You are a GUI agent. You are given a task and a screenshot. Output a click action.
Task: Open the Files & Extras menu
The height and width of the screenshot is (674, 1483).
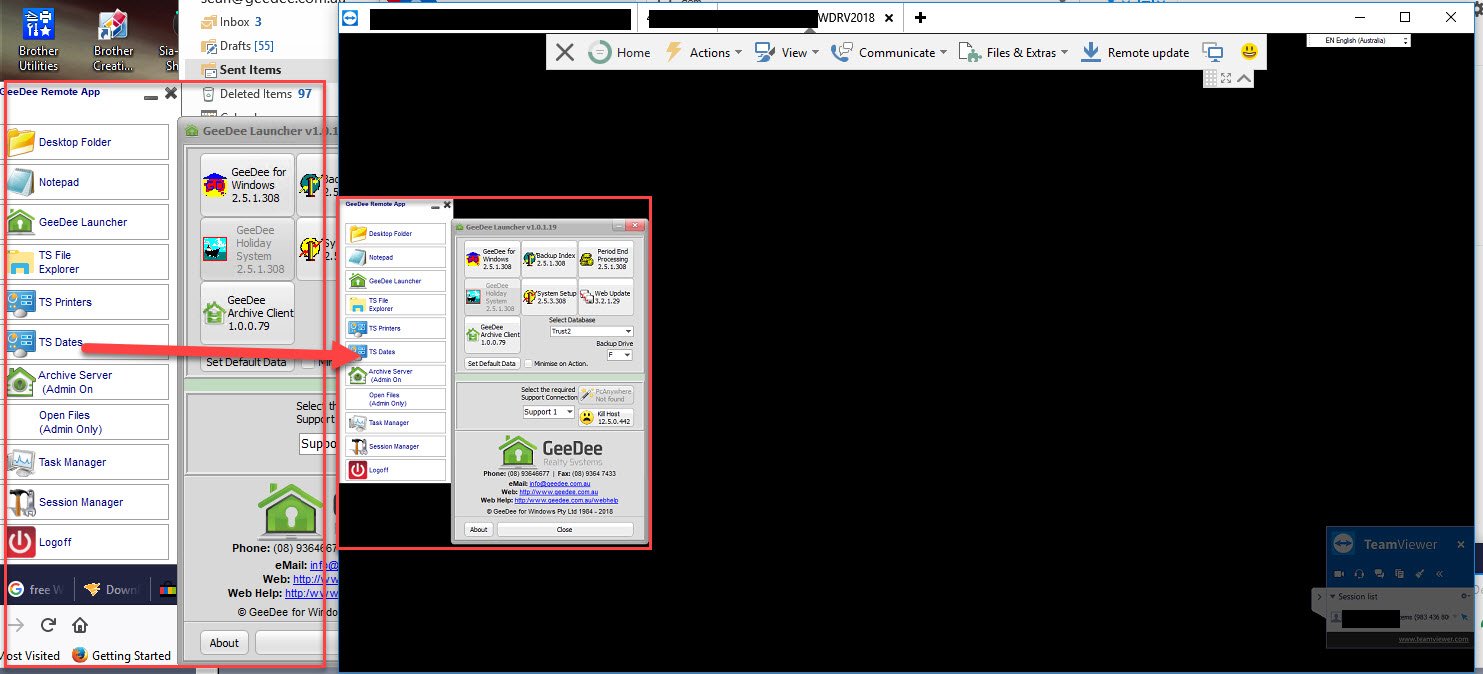point(1013,52)
